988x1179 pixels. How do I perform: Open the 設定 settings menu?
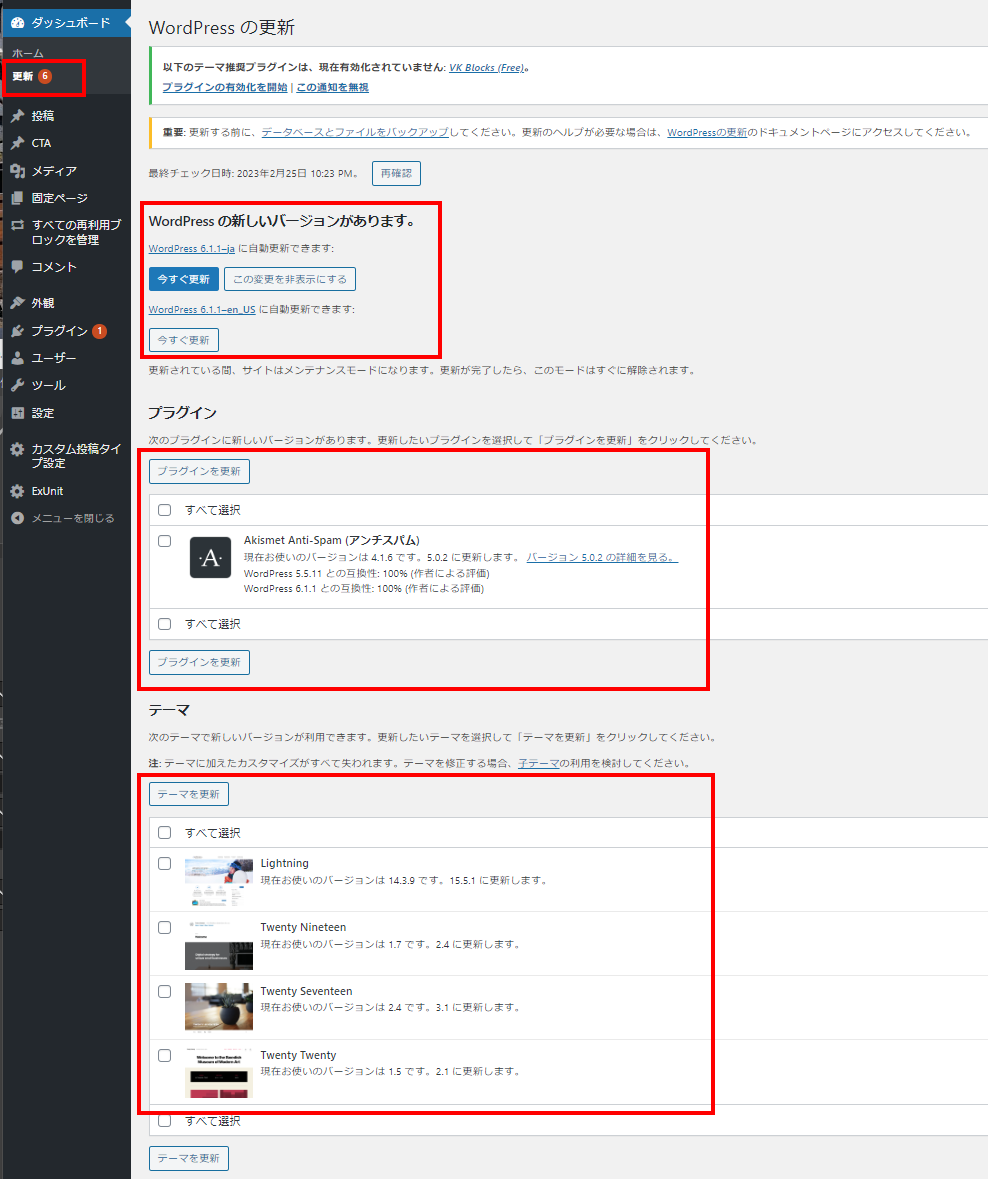(x=42, y=413)
